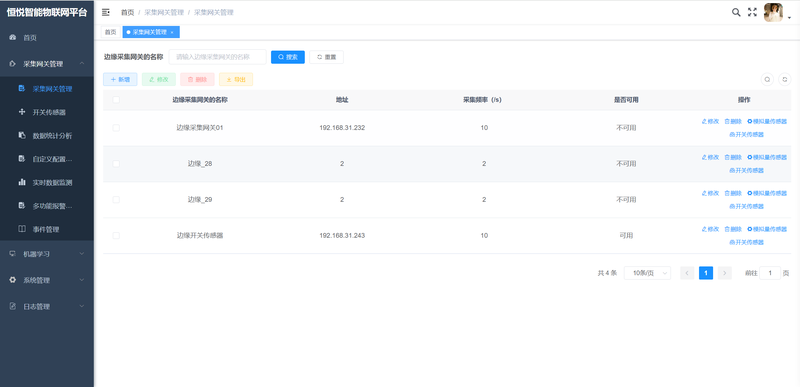
Task: Open 开关传感器 link for 边缘采集网关01
Action: [x=746, y=135]
